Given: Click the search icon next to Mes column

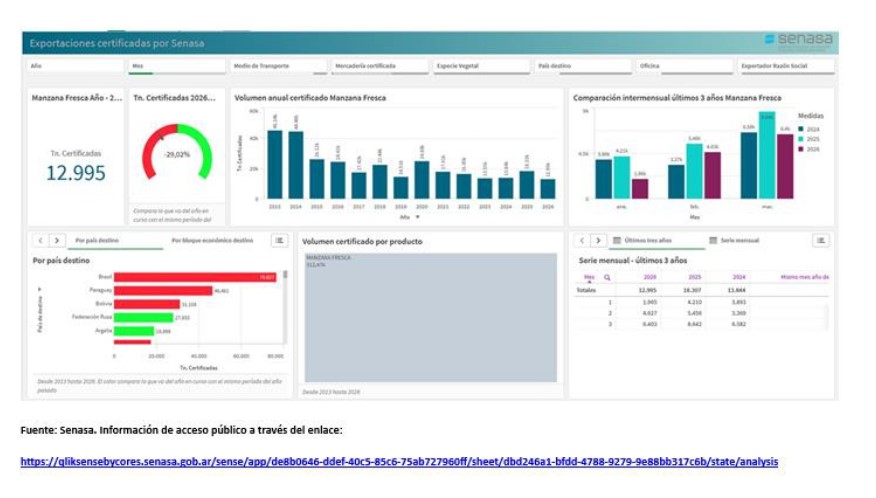Looking at the screenshot, I should (606, 277).
